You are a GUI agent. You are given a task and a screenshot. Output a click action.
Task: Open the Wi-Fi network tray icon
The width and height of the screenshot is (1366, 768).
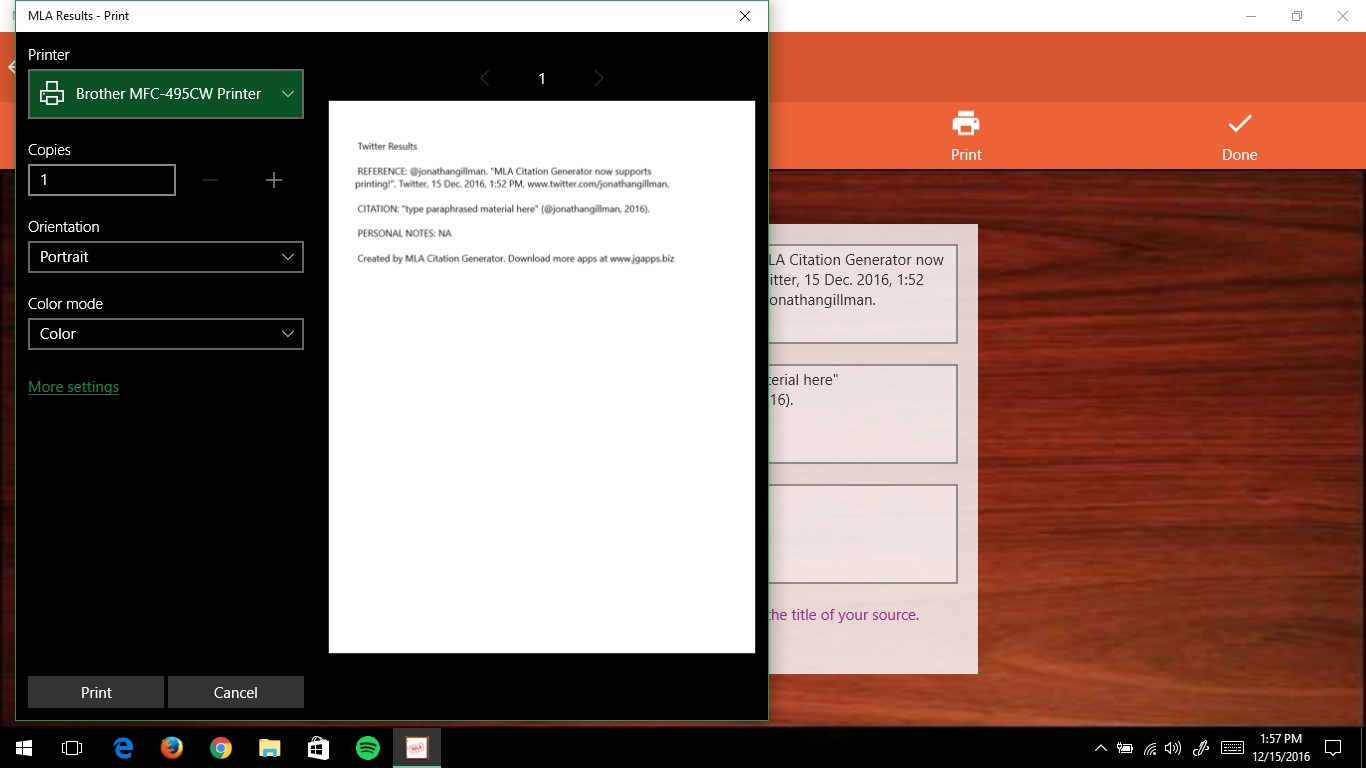pos(1150,748)
